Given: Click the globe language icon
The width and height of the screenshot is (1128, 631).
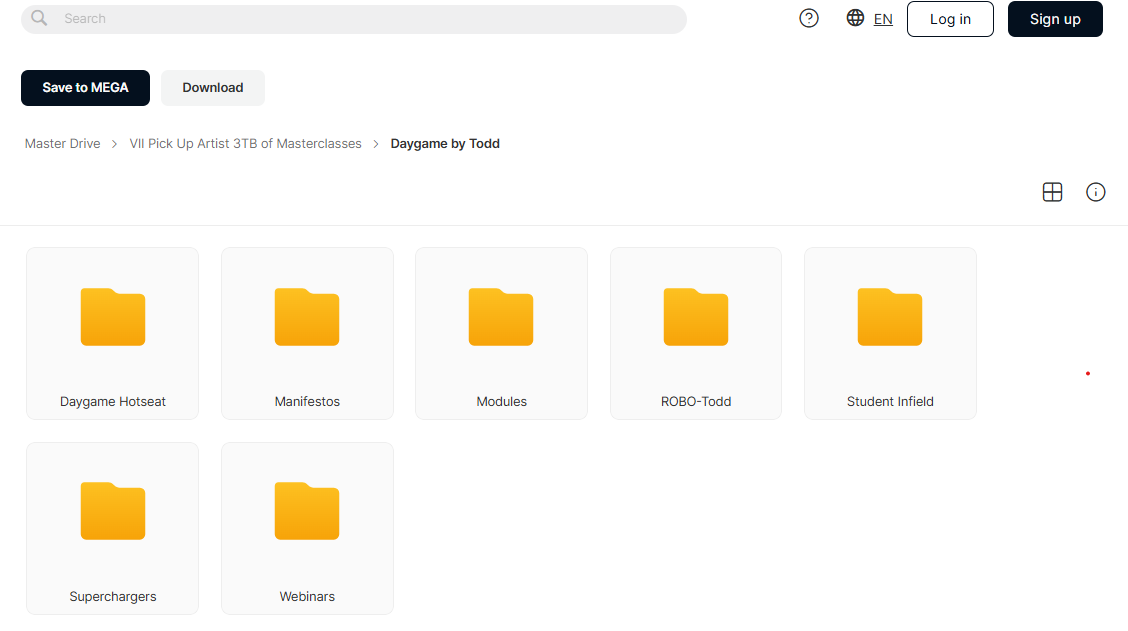Looking at the screenshot, I should click(855, 18).
